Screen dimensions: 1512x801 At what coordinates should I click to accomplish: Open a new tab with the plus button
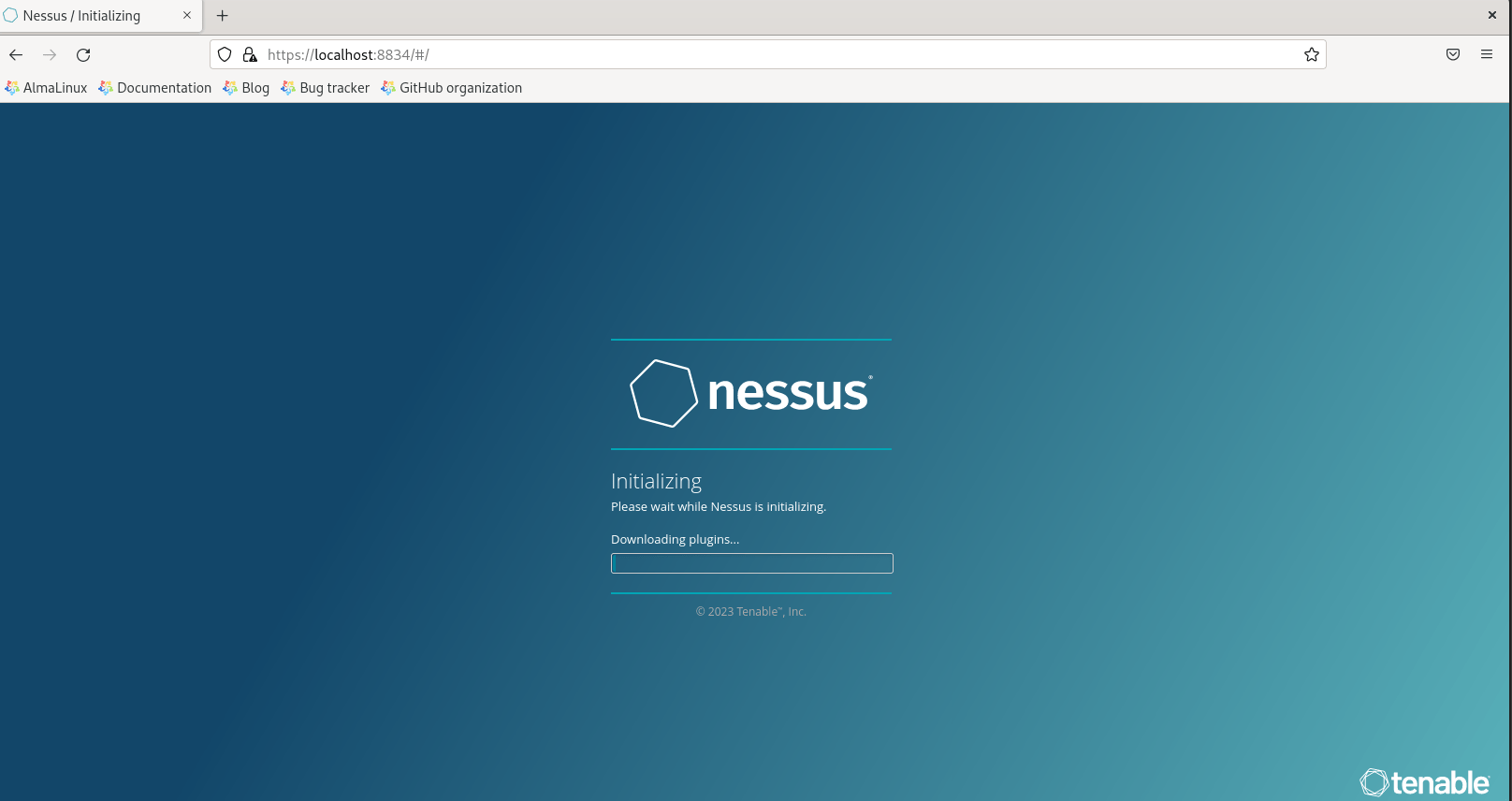223,16
